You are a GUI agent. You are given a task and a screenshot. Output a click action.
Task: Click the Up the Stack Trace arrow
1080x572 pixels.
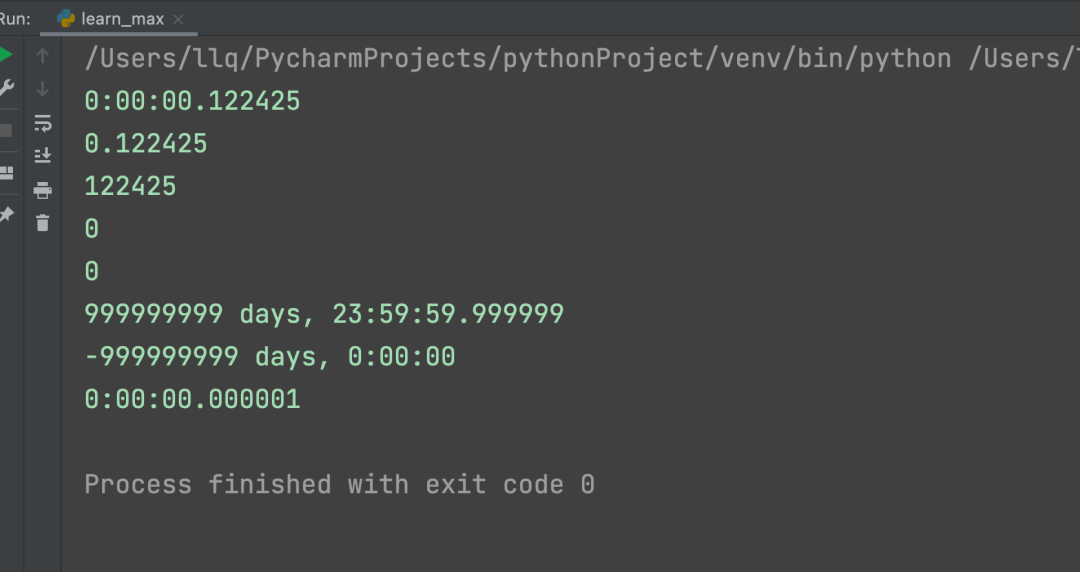[x=42, y=56]
